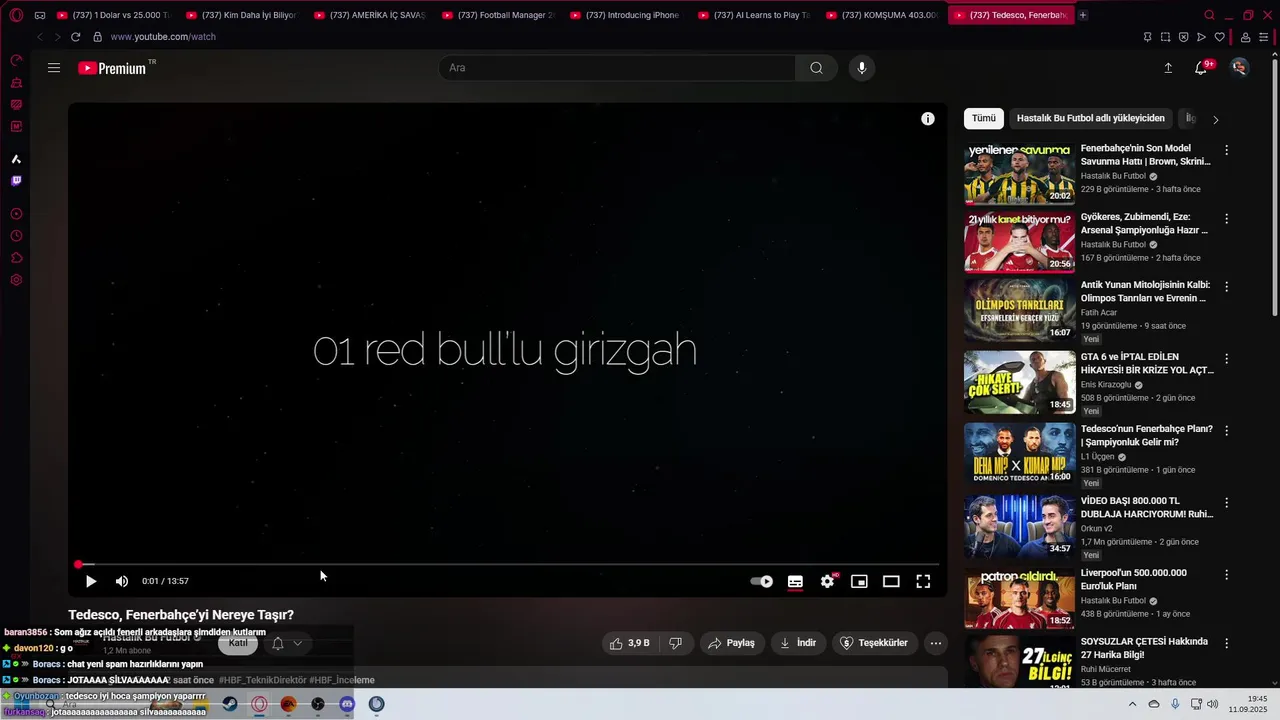Switch to AMERİKA İÇ SAVAŞ tab
The width and height of the screenshot is (1280, 720).
click(371, 15)
